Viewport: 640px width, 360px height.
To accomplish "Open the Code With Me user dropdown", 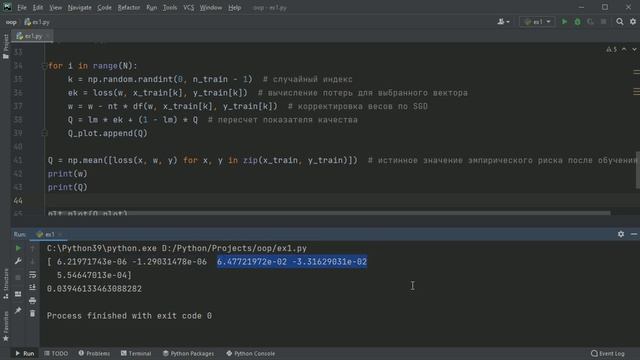I will coord(503,22).
